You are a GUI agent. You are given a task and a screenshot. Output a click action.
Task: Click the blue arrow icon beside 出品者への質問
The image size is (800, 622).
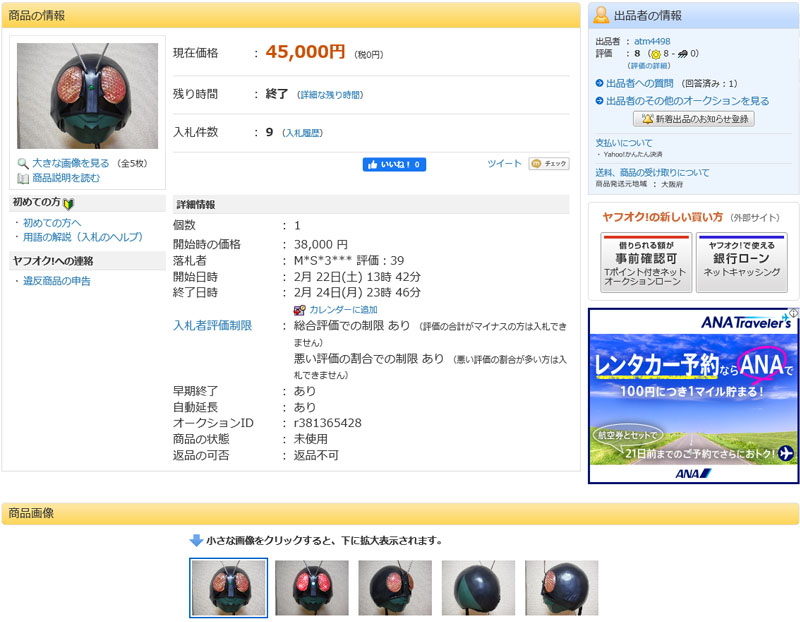click(599, 83)
